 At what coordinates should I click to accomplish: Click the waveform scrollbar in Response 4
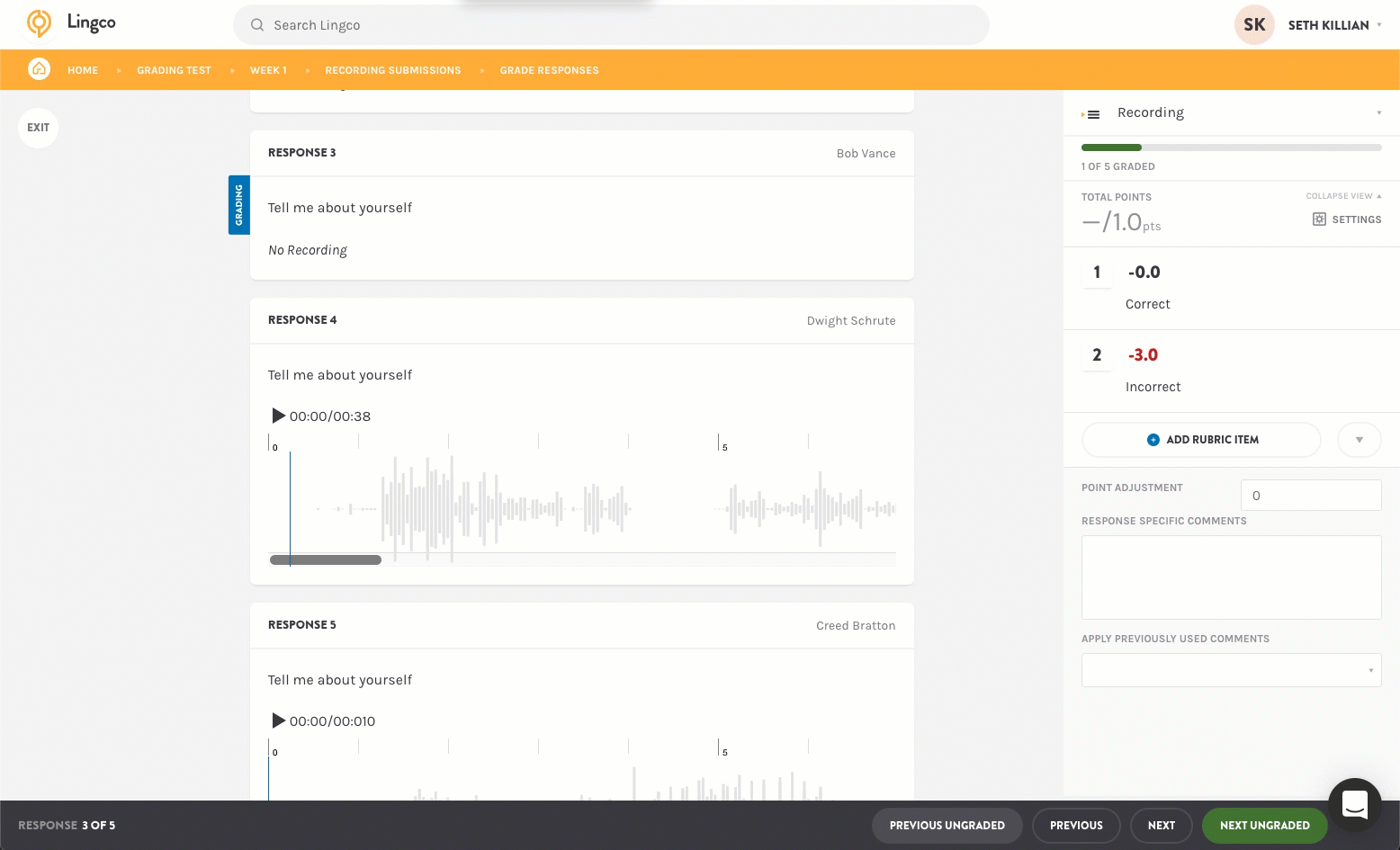pos(326,560)
